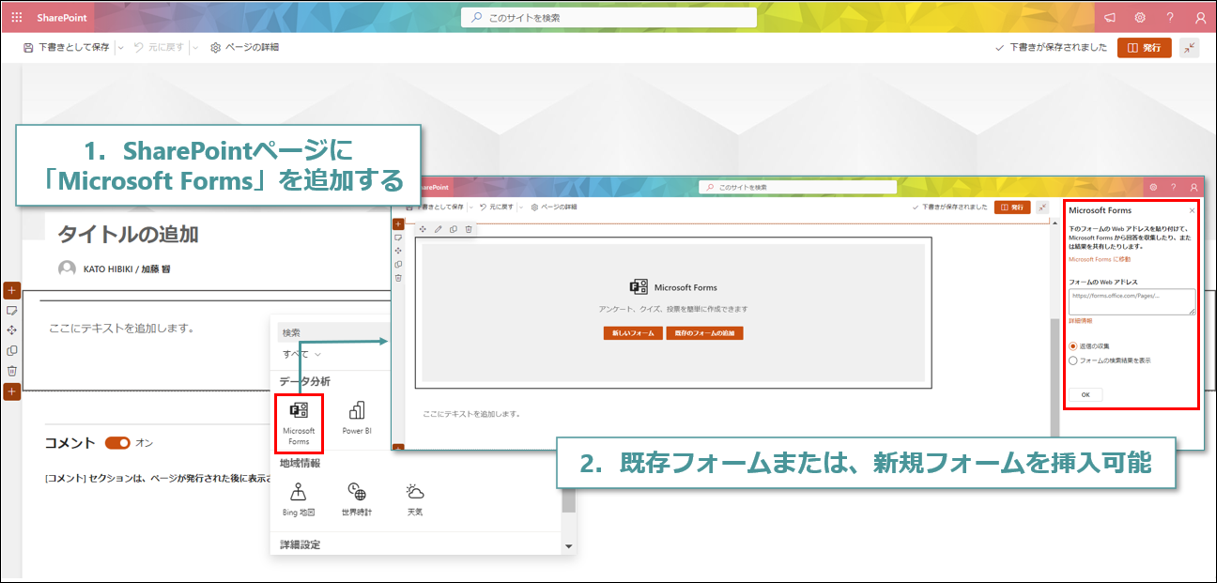Click the main page ここにテキストを追加します text area
1217x583 pixels.
coord(124,328)
